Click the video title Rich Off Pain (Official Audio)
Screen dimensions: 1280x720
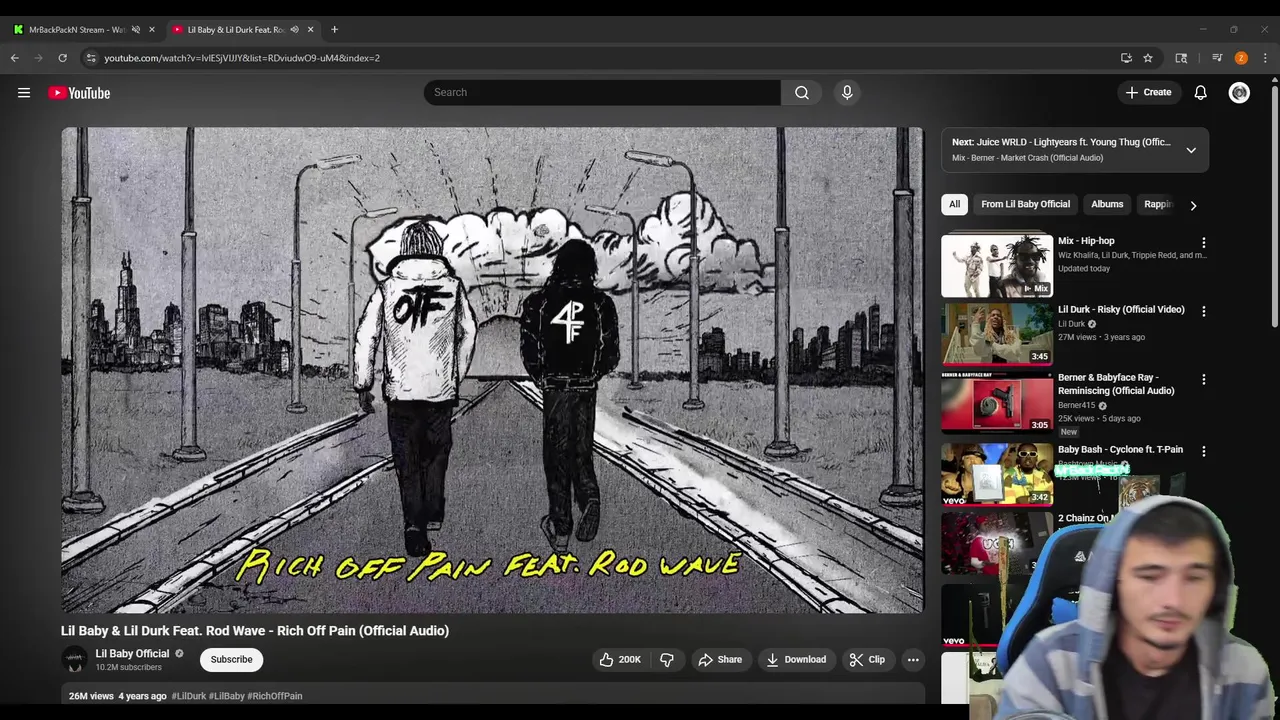(255, 631)
